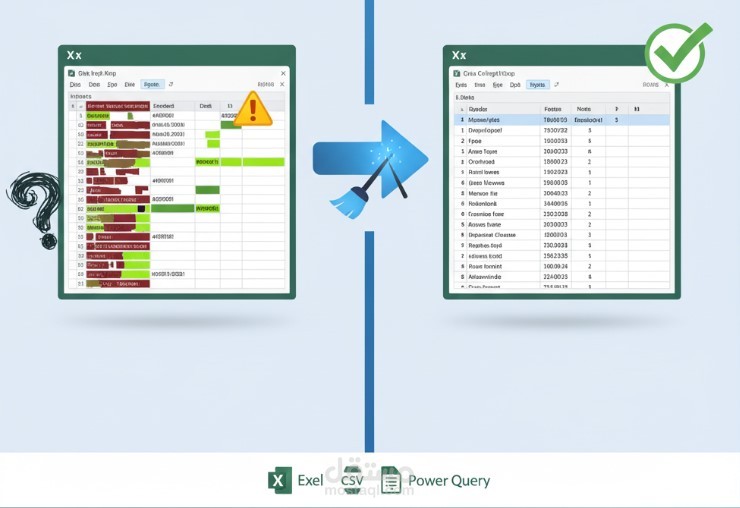Click the 'Nostn' column header in right table
The image size is (740, 508).
point(584,109)
